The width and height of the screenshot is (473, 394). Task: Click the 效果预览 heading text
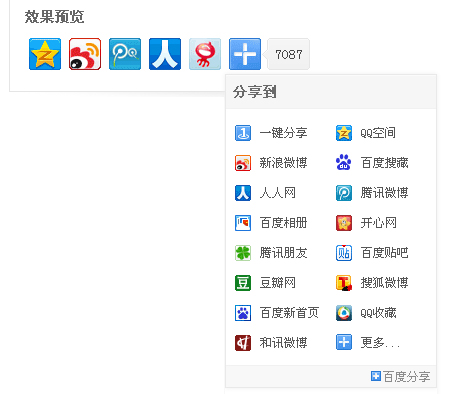click(x=54, y=17)
